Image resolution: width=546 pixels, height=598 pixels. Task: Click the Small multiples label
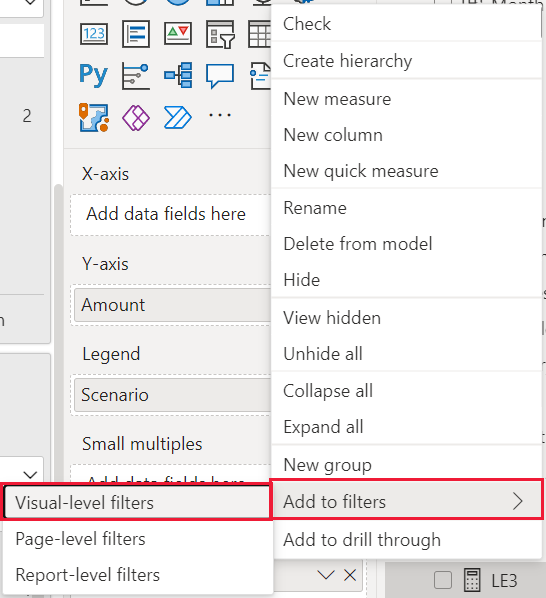point(142,444)
